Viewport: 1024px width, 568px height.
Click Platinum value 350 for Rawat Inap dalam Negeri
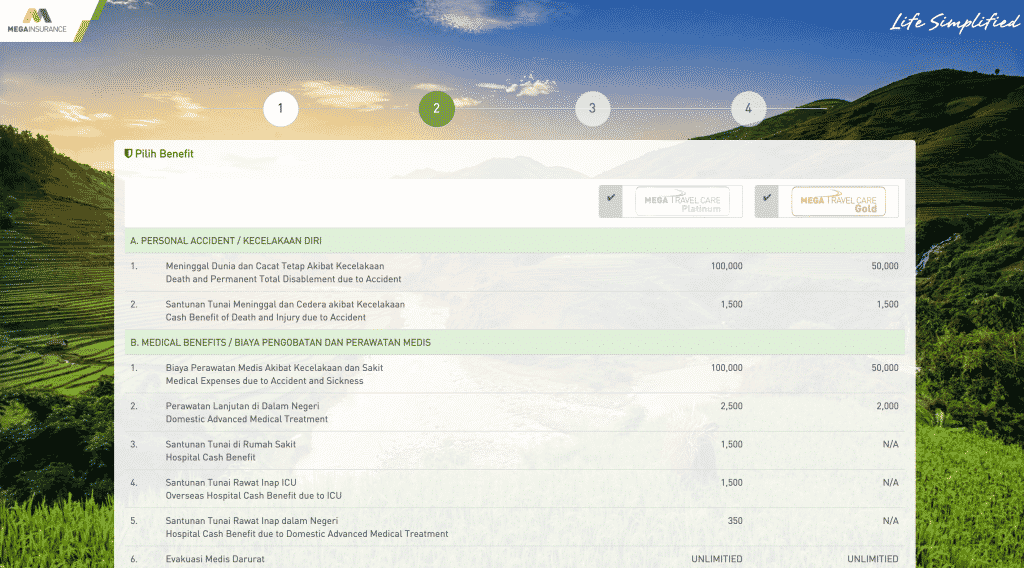click(x=735, y=521)
